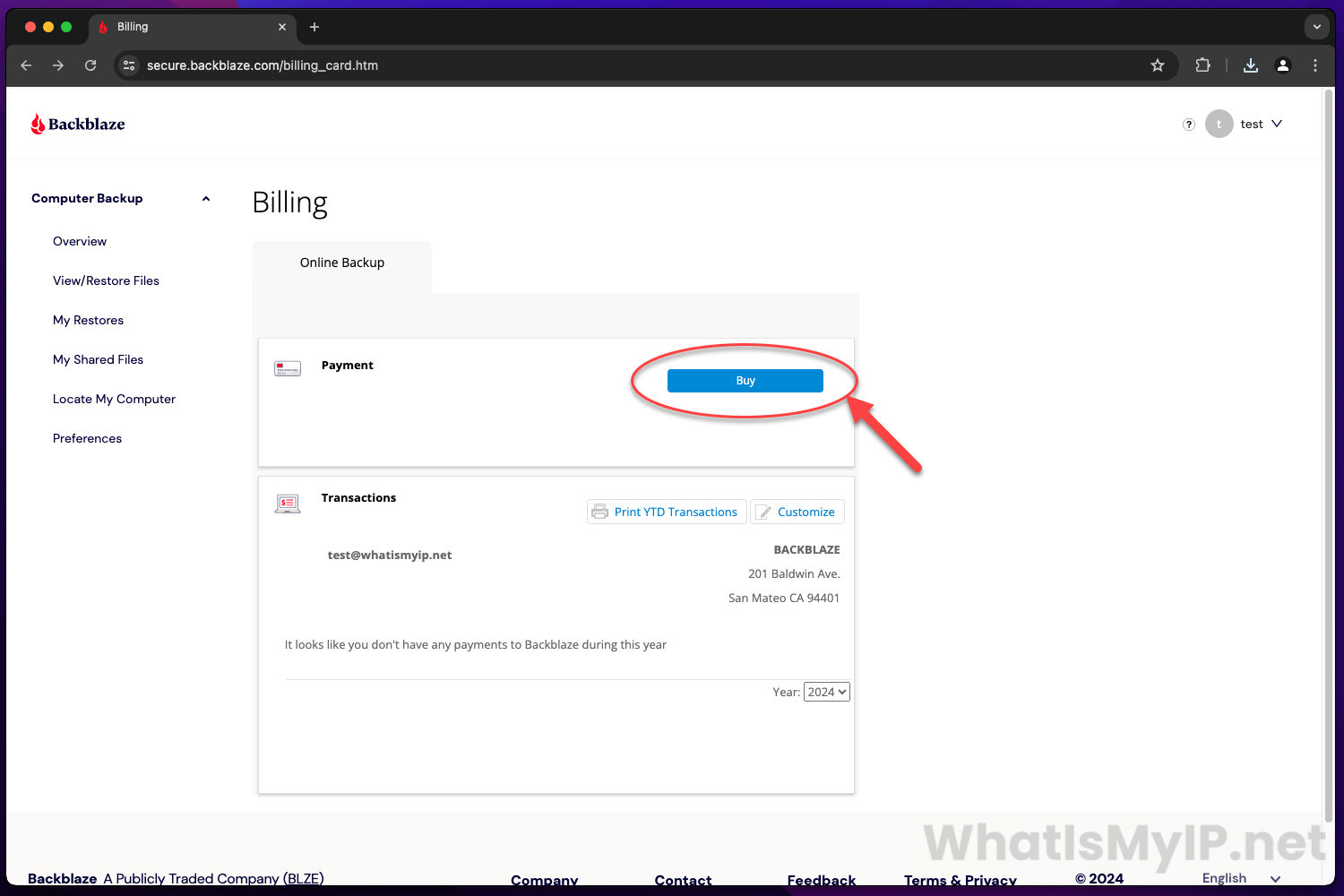Open My Restores page
1344x896 pixels.
click(88, 320)
